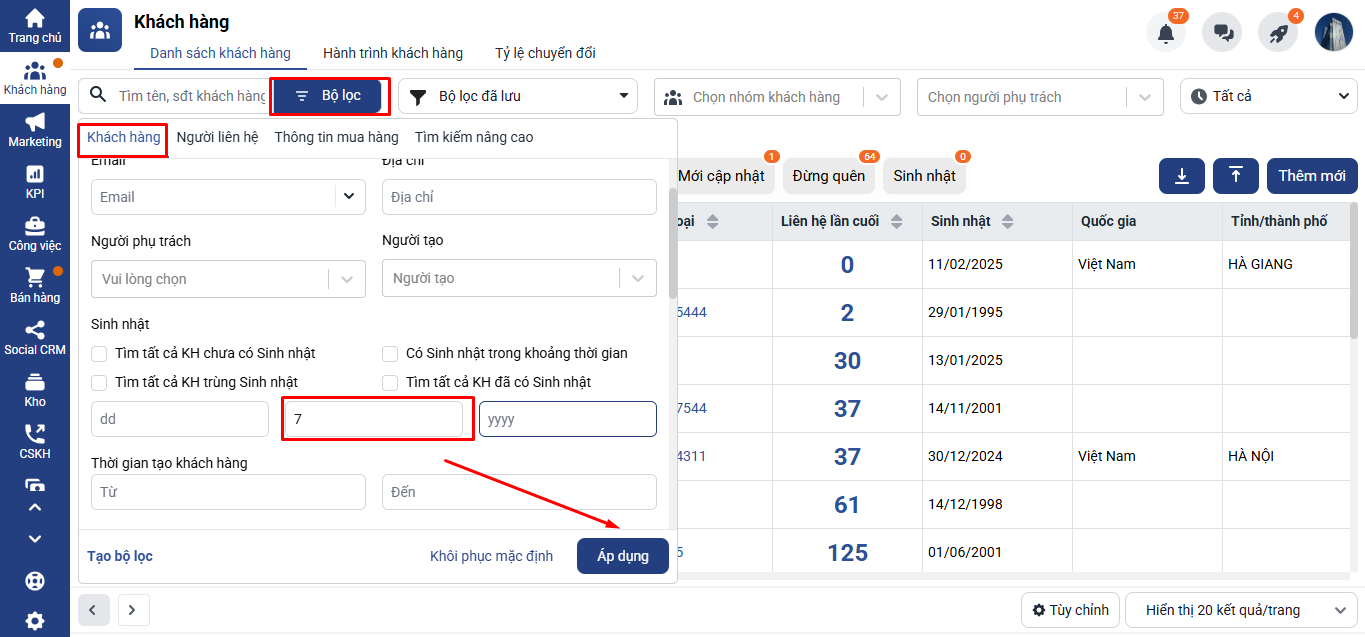Tick 'Tìm tất cả KH trùng Sinh nhật'

[99, 382]
